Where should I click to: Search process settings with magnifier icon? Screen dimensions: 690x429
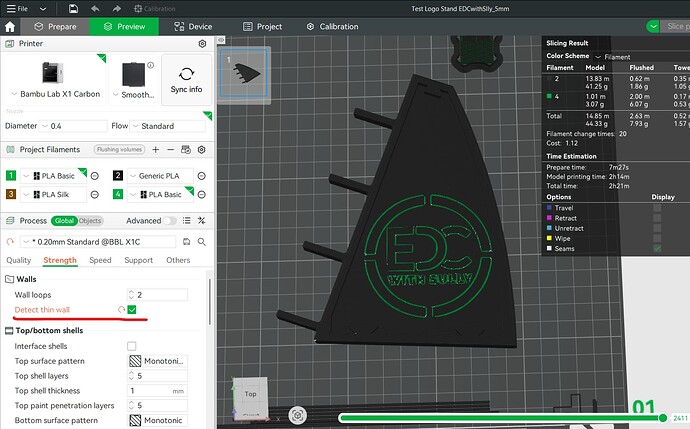point(202,242)
